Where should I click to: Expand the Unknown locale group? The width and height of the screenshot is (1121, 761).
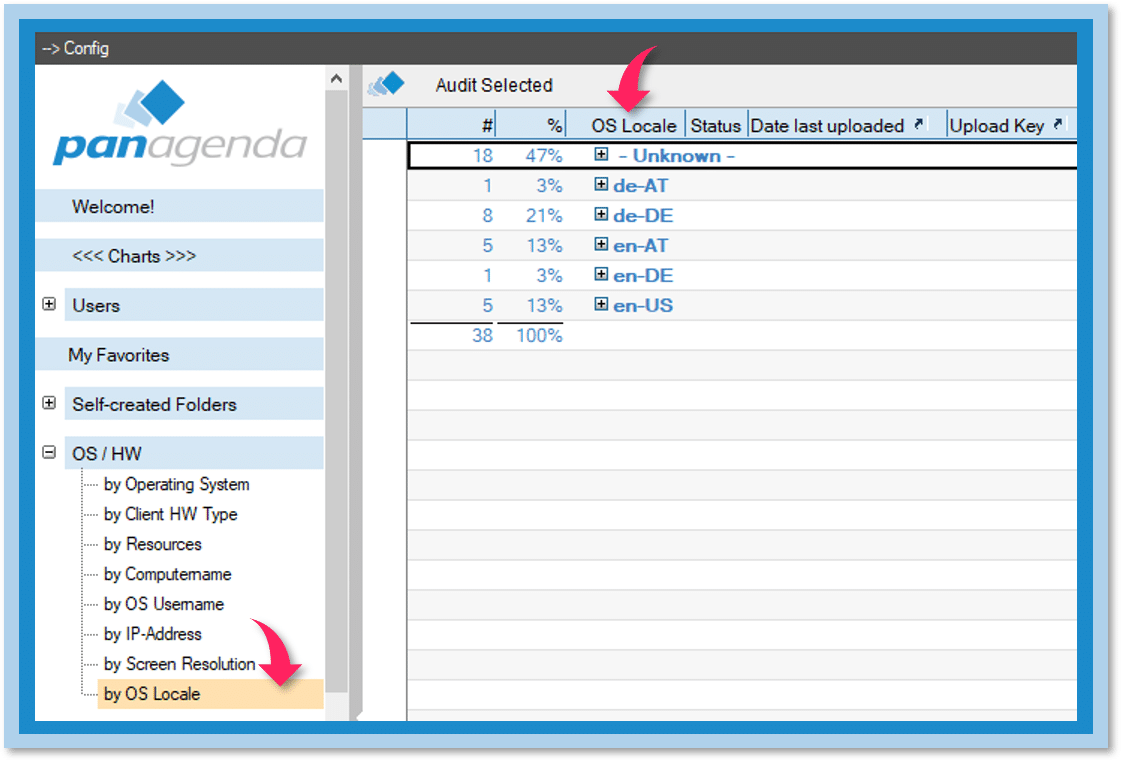click(602, 155)
